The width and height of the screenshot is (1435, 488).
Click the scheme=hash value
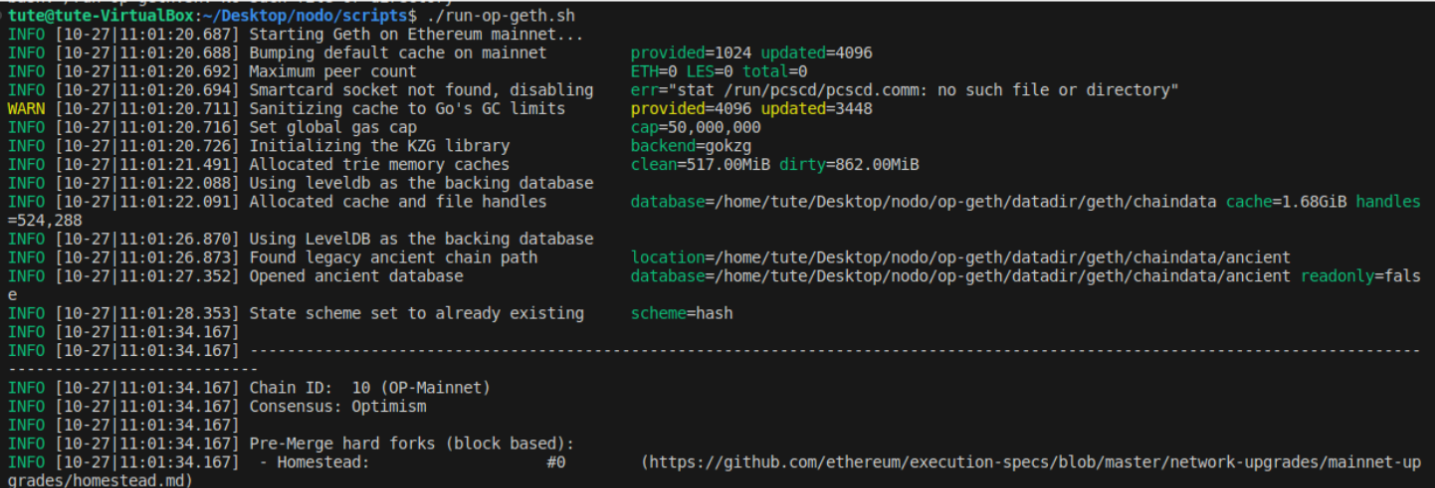pyautogui.click(x=681, y=313)
